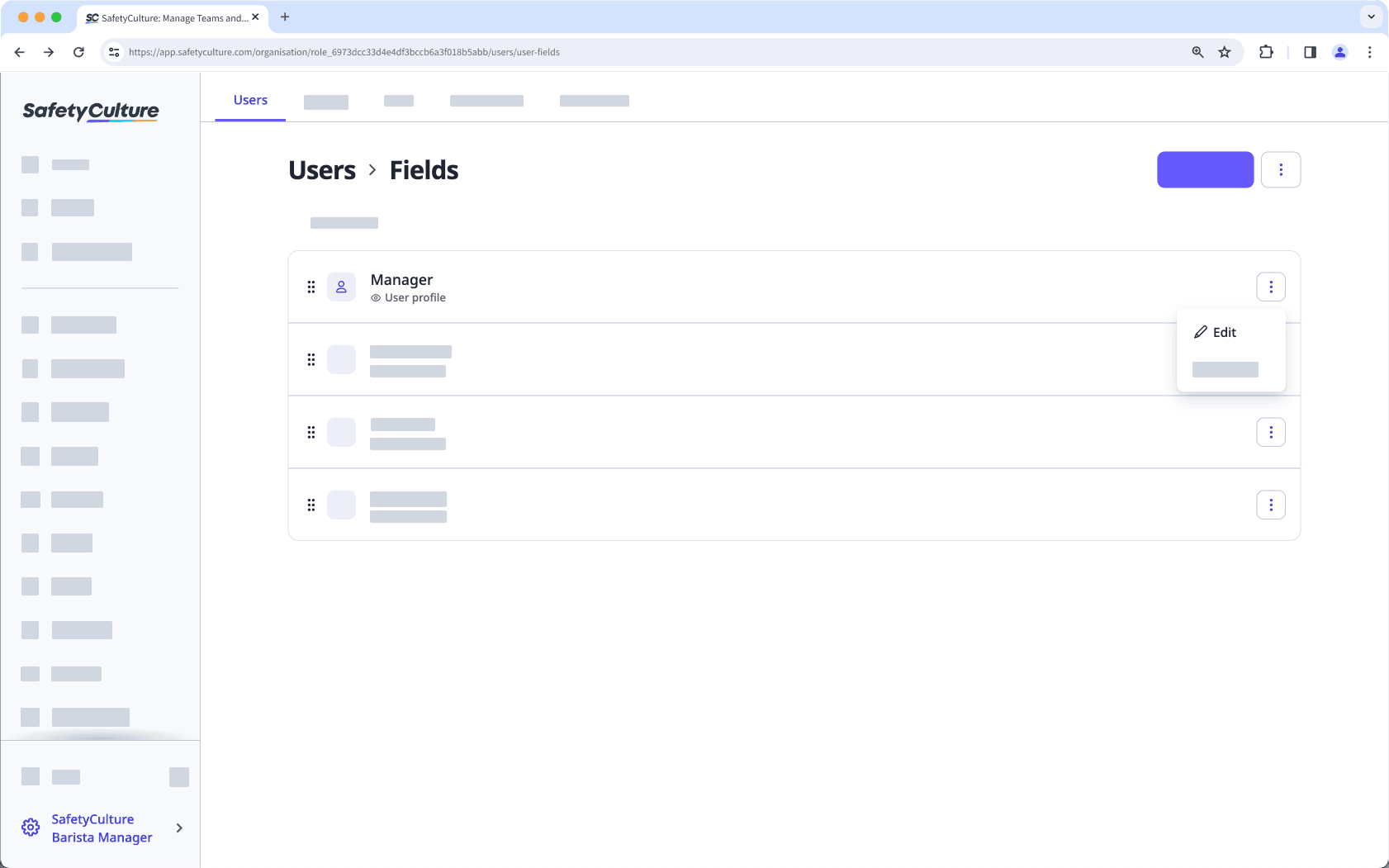
Task: Click the zoom magnifier icon in address bar
Action: (1197, 51)
